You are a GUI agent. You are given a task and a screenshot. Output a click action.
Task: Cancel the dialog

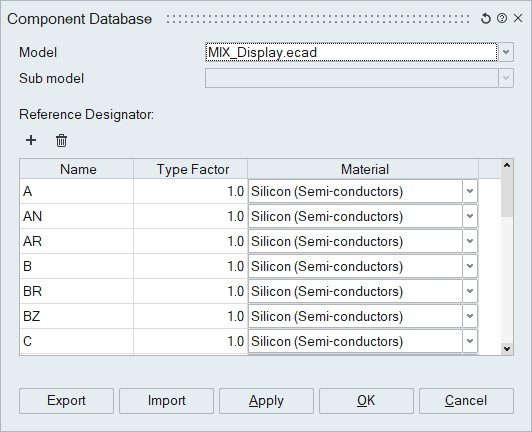pyautogui.click(x=466, y=401)
